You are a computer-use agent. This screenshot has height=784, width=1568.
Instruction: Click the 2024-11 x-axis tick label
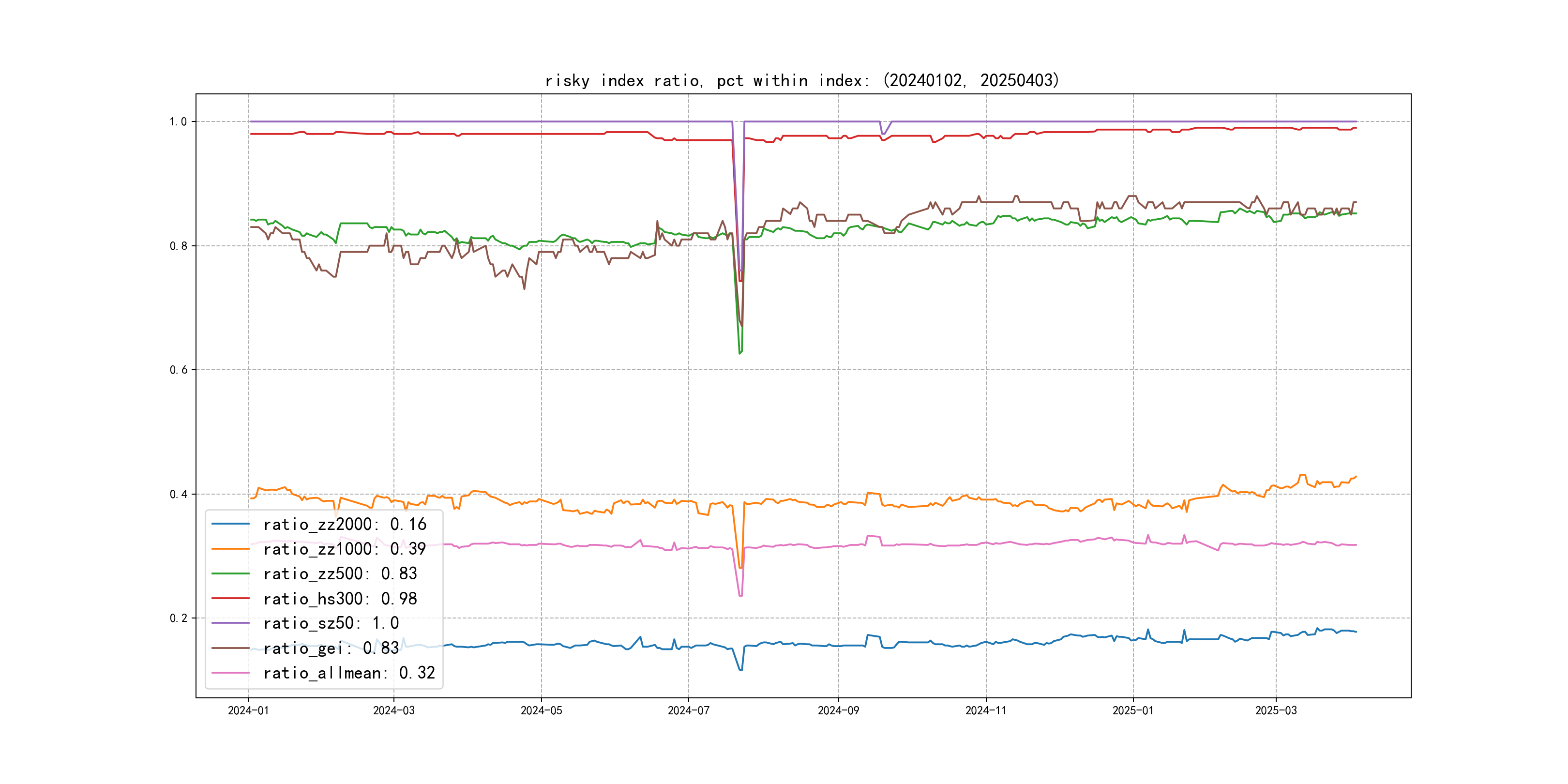pos(985,710)
